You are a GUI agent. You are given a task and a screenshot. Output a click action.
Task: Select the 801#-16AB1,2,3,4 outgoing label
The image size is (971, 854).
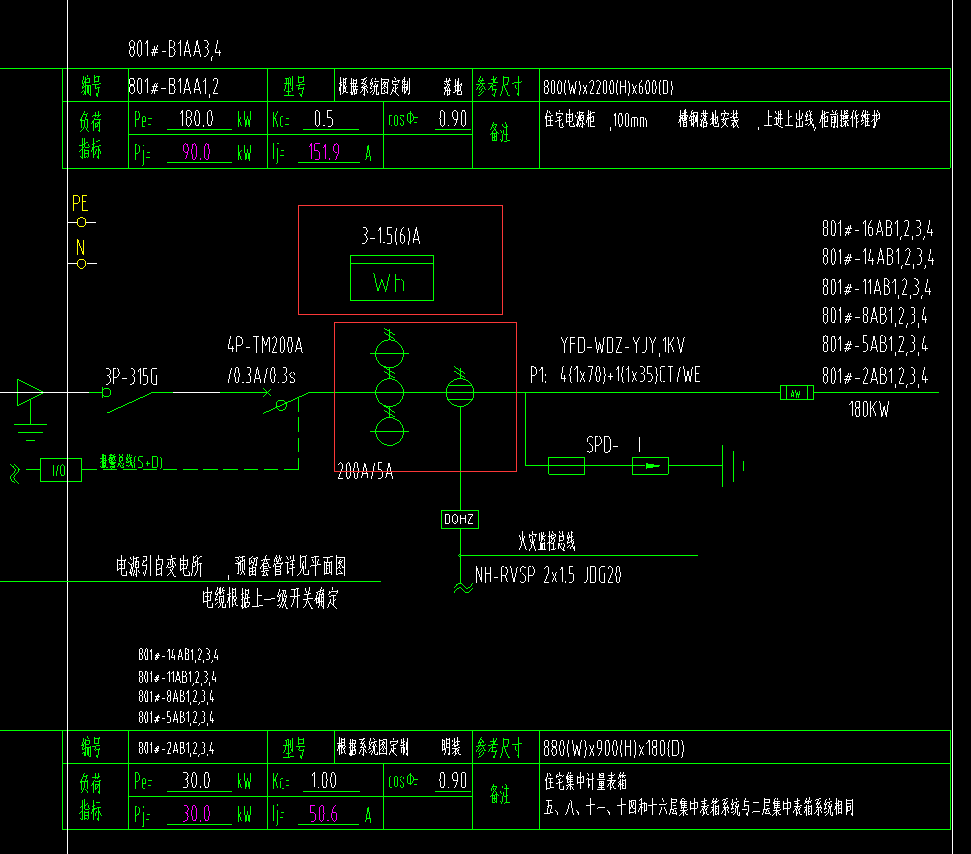point(877,229)
